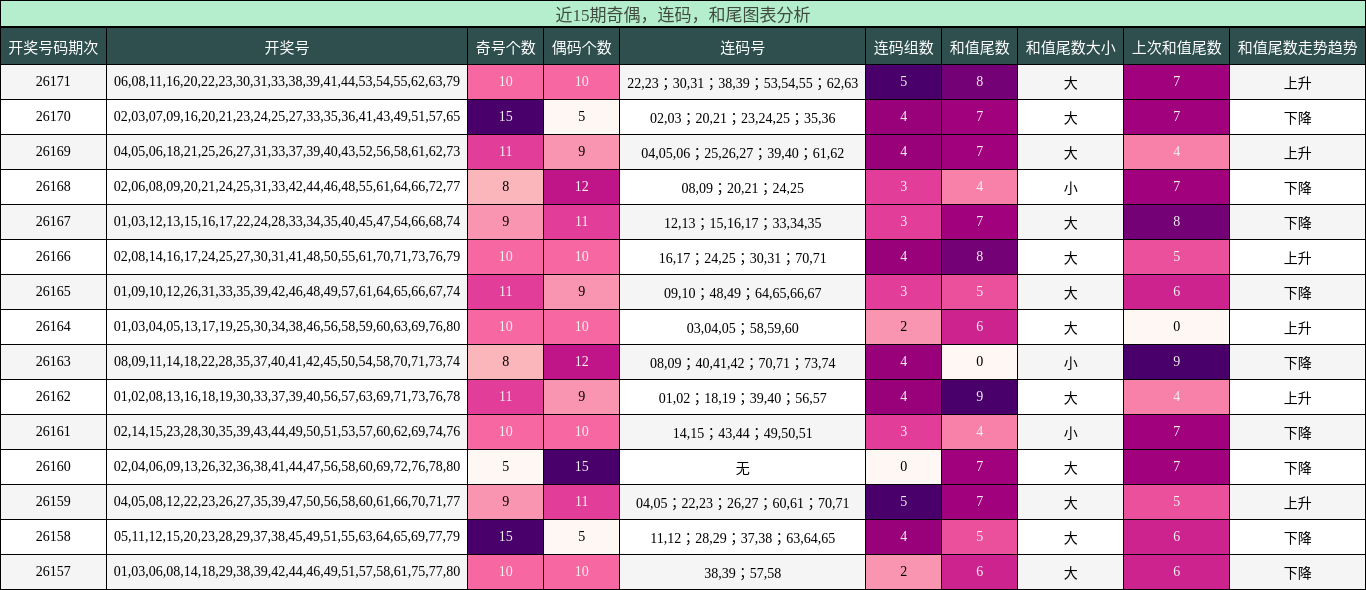Click period number 26164
1366x590 pixels.
pos(53,326)
